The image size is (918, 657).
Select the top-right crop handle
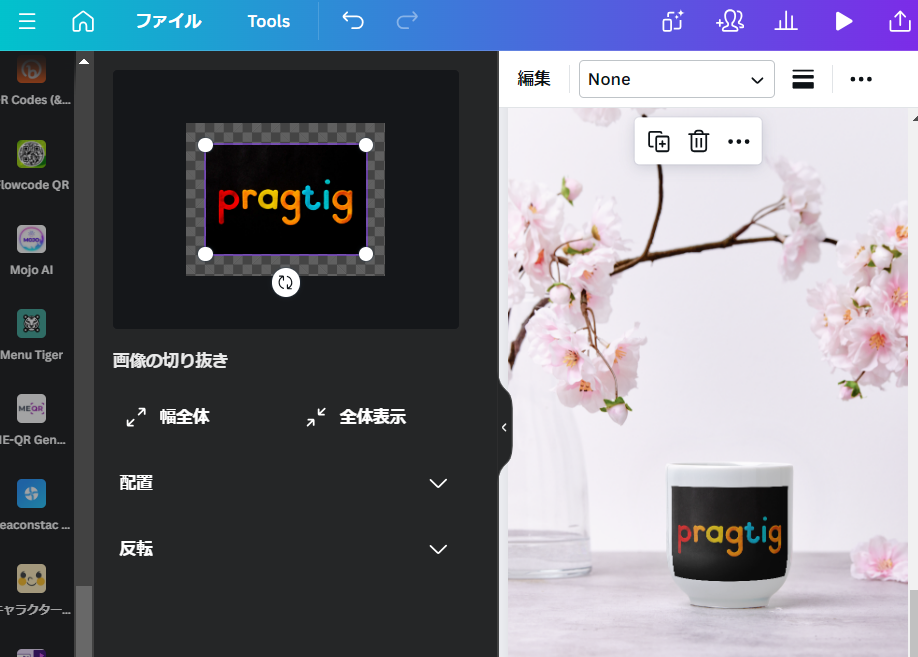(x=366, y=145)
